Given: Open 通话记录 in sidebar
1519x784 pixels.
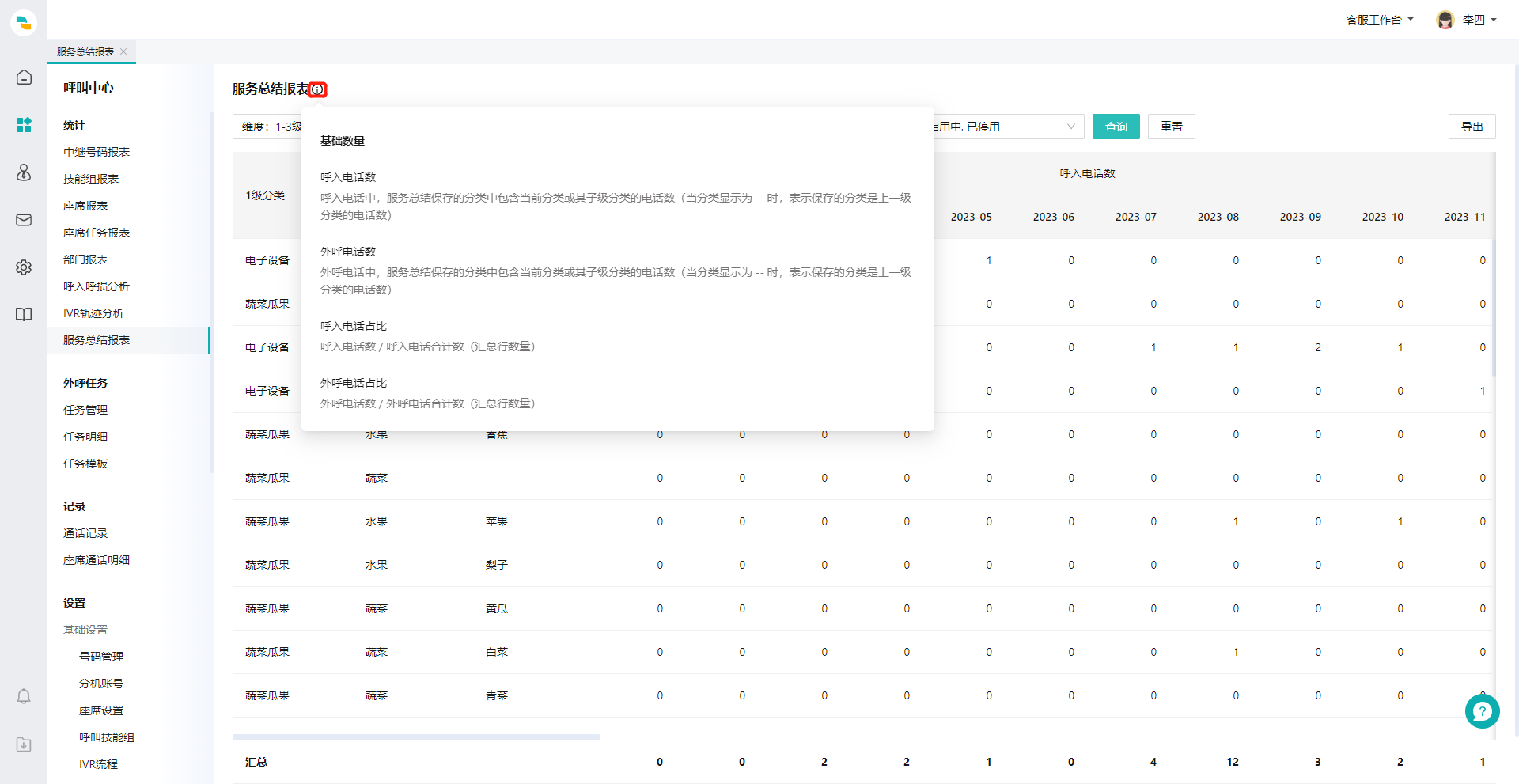Looking at the screenshot, I should [x=85, y=533].
